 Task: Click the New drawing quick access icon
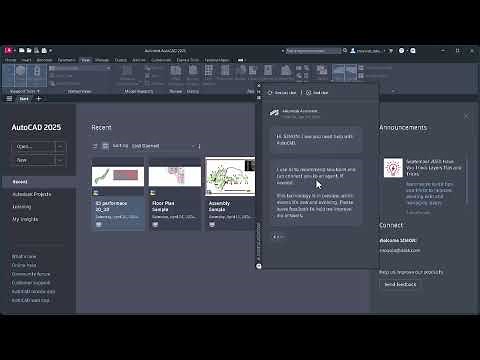pyautogui.click(x=22, y=51)
